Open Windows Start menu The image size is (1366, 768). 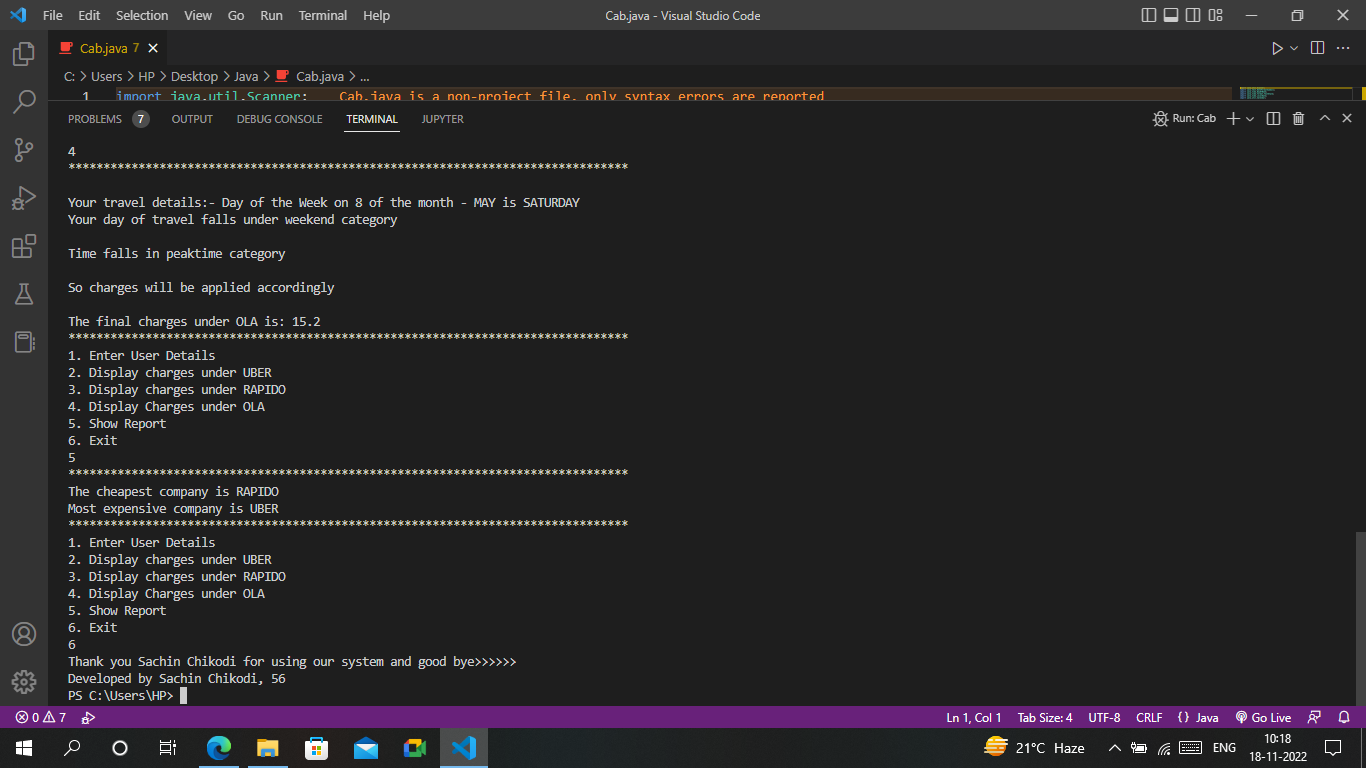(24, 748)
